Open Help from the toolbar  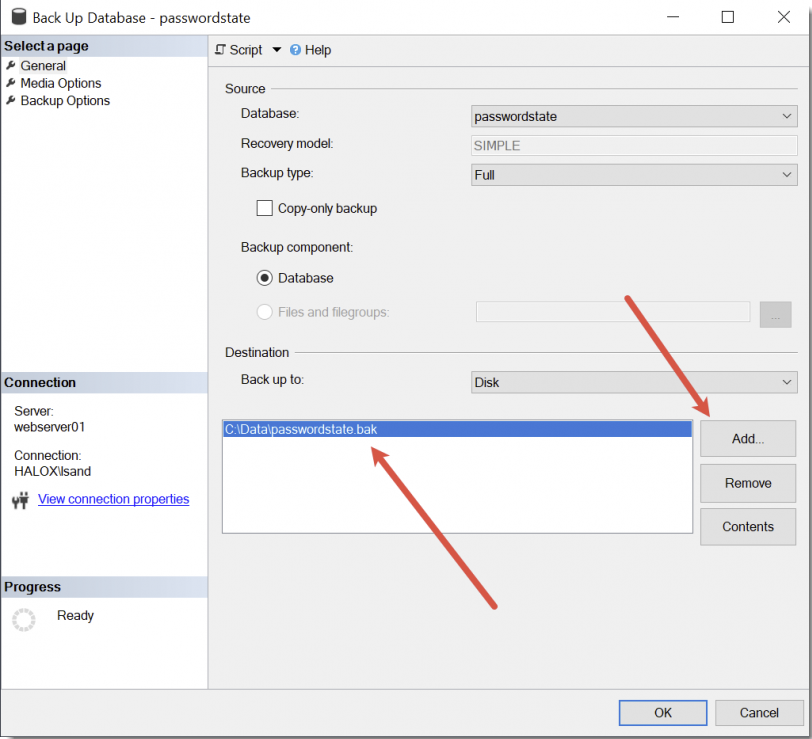[318, 50]
